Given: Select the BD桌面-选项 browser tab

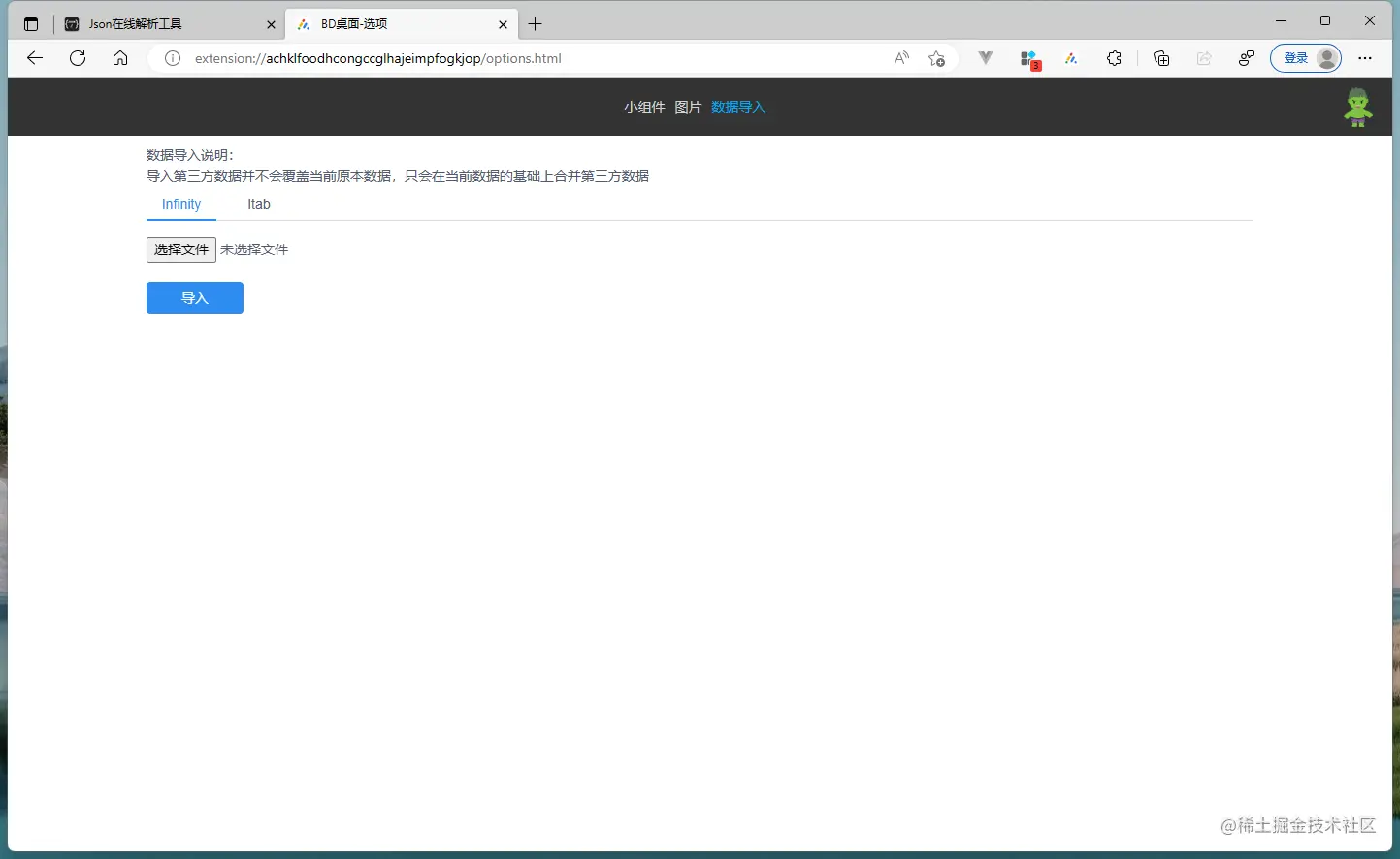Looking at the screenshot, I should (x=402, y=24).
